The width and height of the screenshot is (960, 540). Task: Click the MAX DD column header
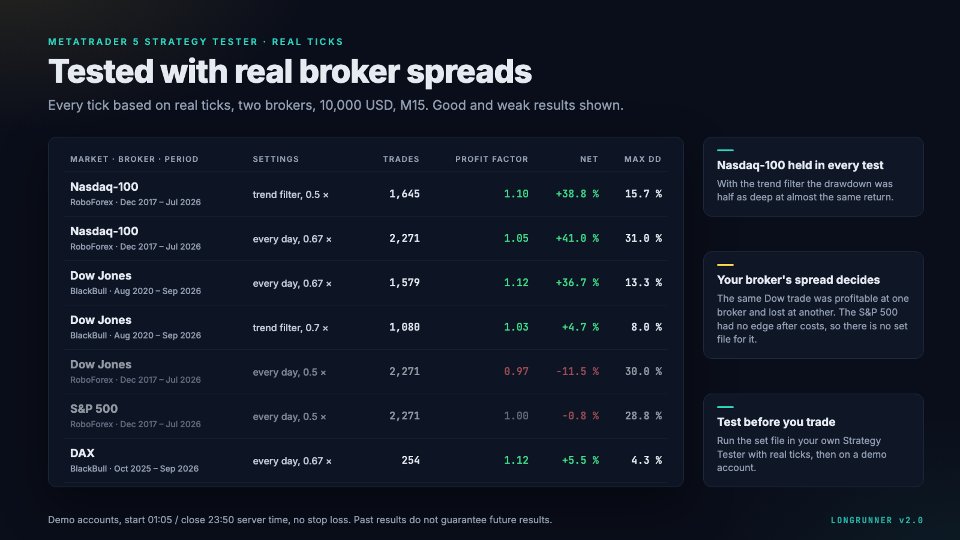pyautogui.click(x=643, y=159)
